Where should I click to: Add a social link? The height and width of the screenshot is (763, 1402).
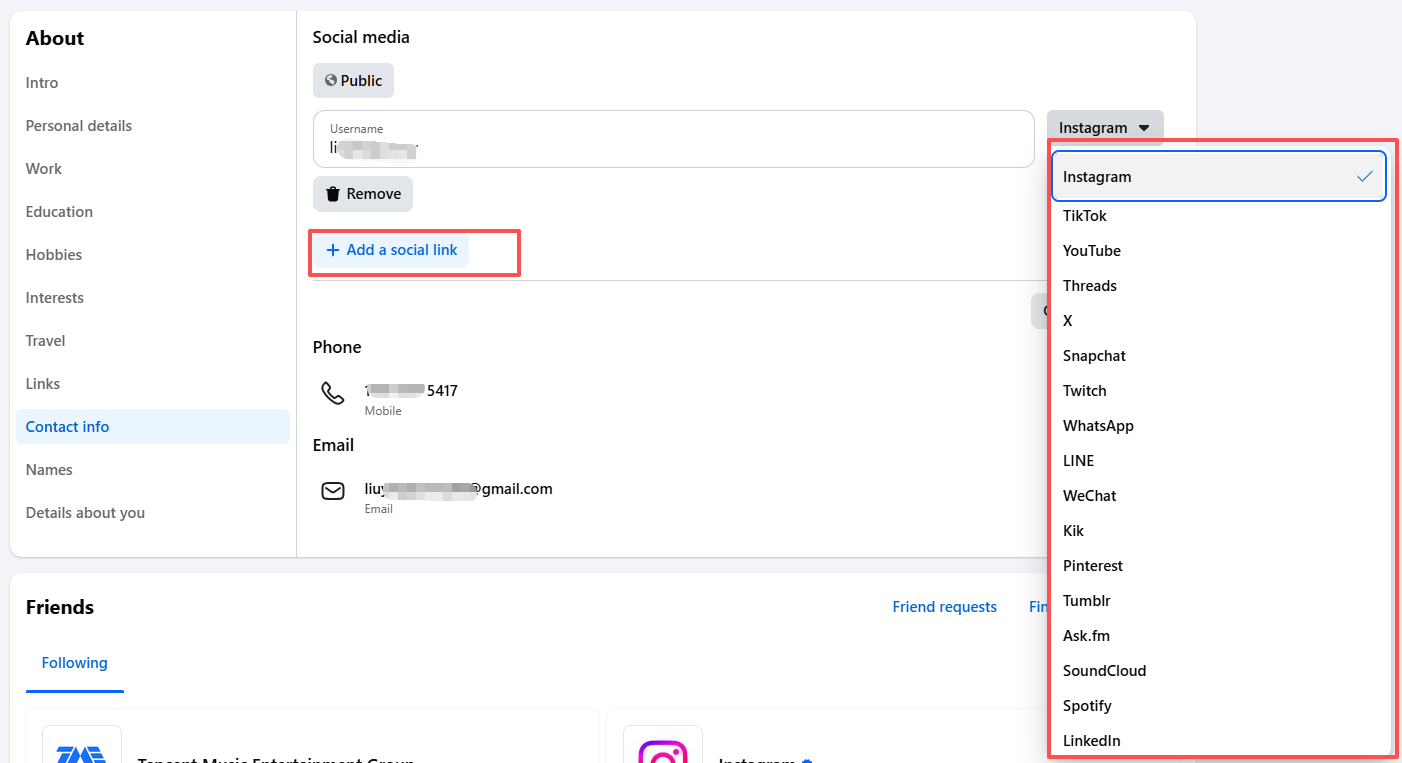[392, 250]
